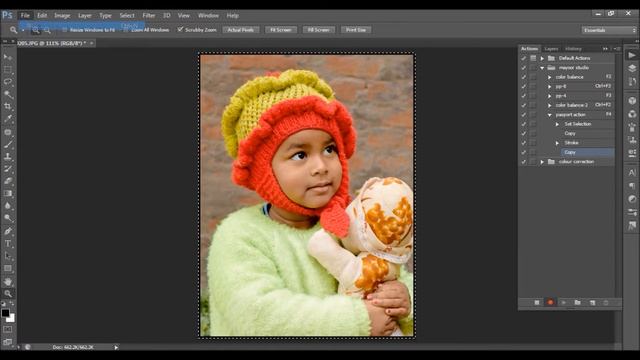Expand the colour correction set
The image size is (640, 360).
pos(542,162)
